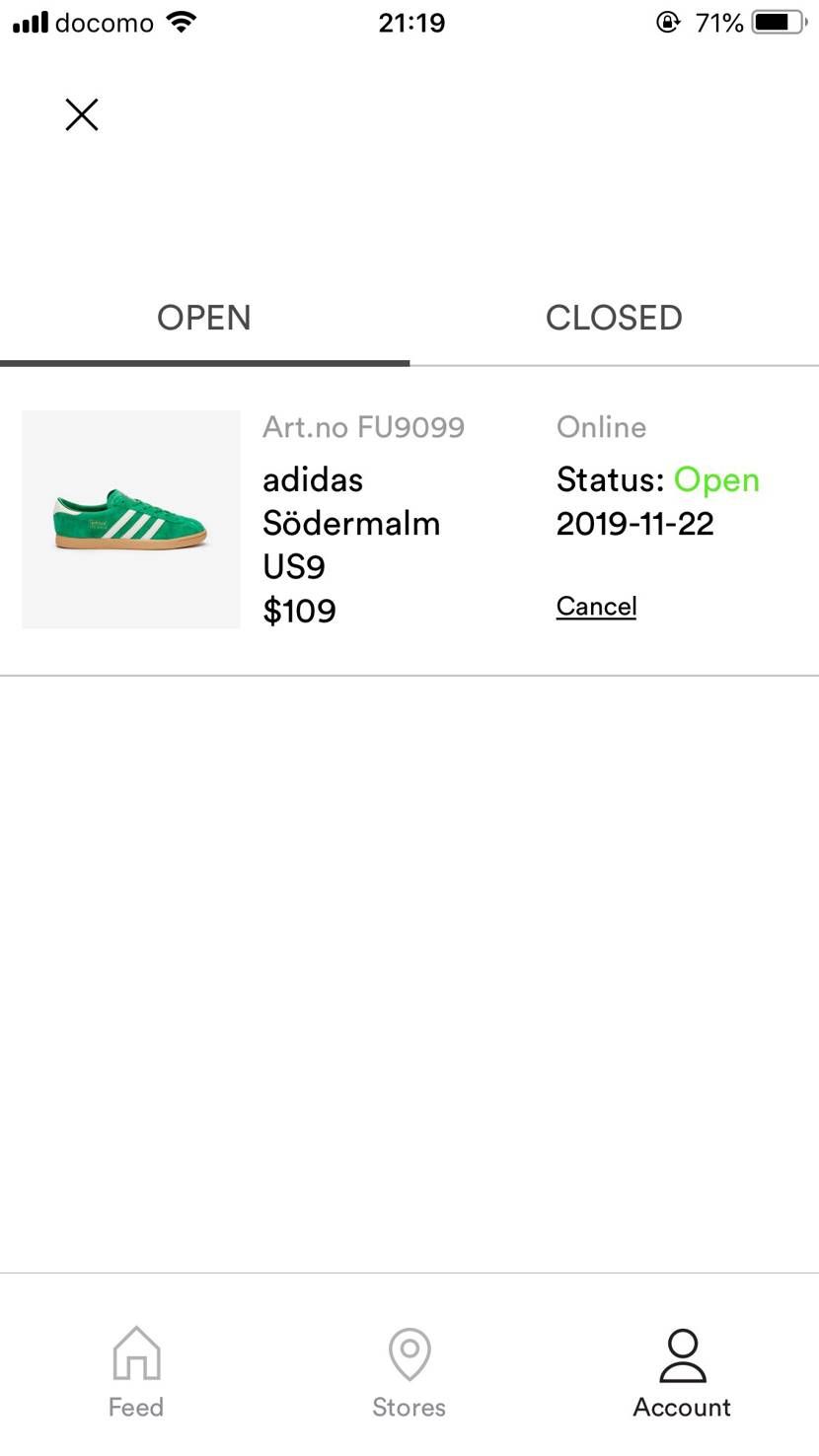Viewport: 819px width, 1456px height.
Task: Open the Feed house icon
Action: click(x=136, y=1353)
